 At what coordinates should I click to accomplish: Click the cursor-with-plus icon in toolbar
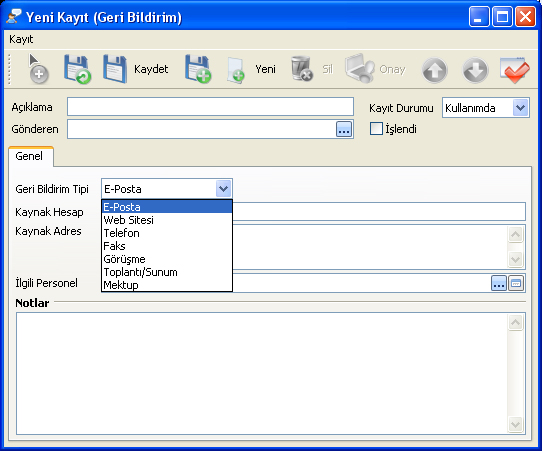click(38, 69)
